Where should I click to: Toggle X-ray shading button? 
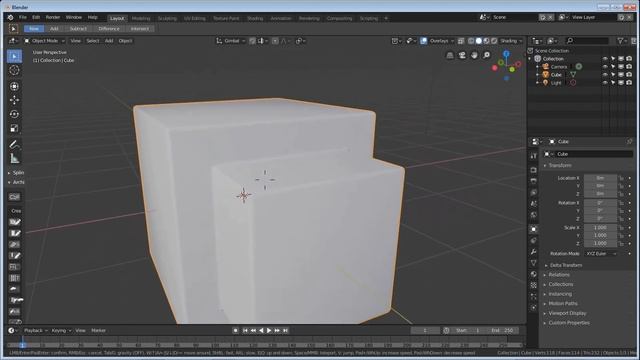click(461, 41)
